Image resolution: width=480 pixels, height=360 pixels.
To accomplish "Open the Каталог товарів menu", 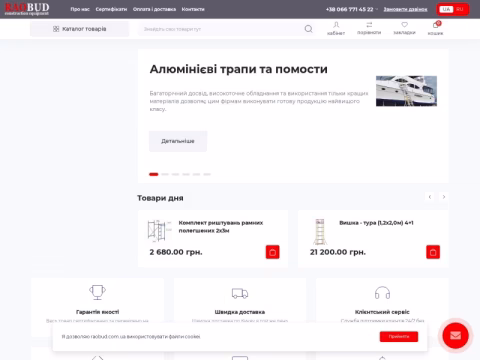I will pyautogui.click(x=79, y=29).
